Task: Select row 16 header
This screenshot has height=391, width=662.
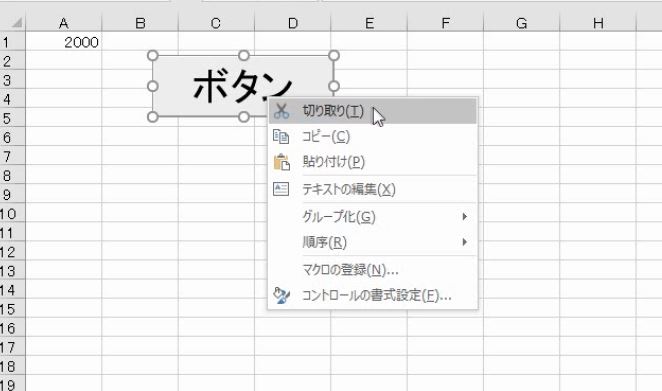Action: (x=13, y=328)
